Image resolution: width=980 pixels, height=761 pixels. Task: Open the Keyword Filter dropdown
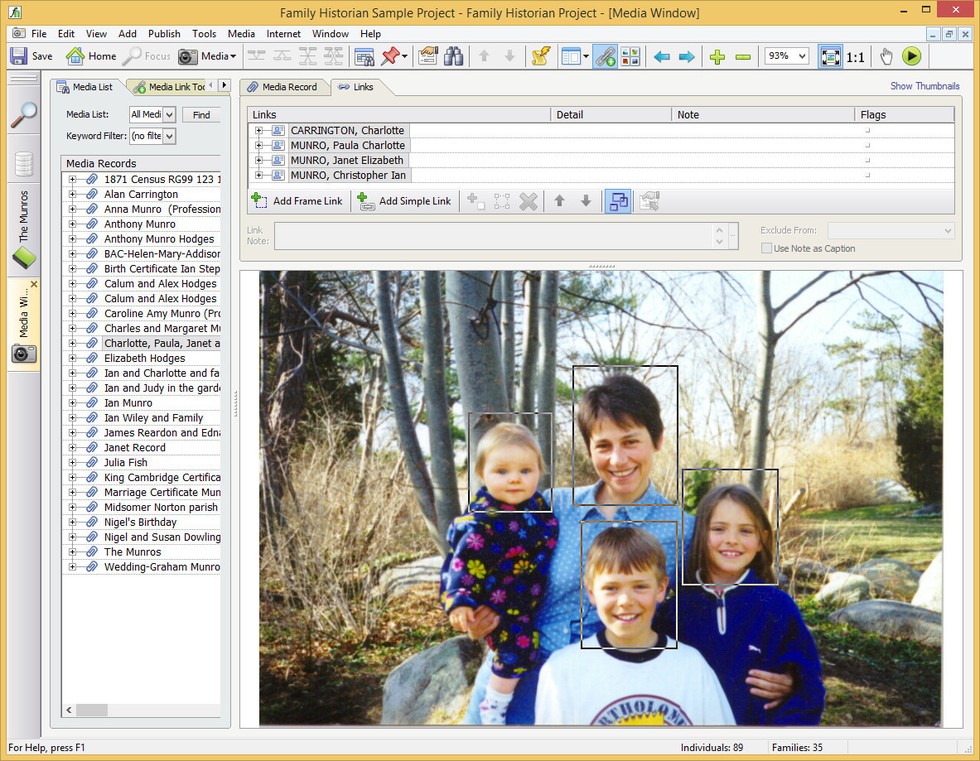[168, 135]
